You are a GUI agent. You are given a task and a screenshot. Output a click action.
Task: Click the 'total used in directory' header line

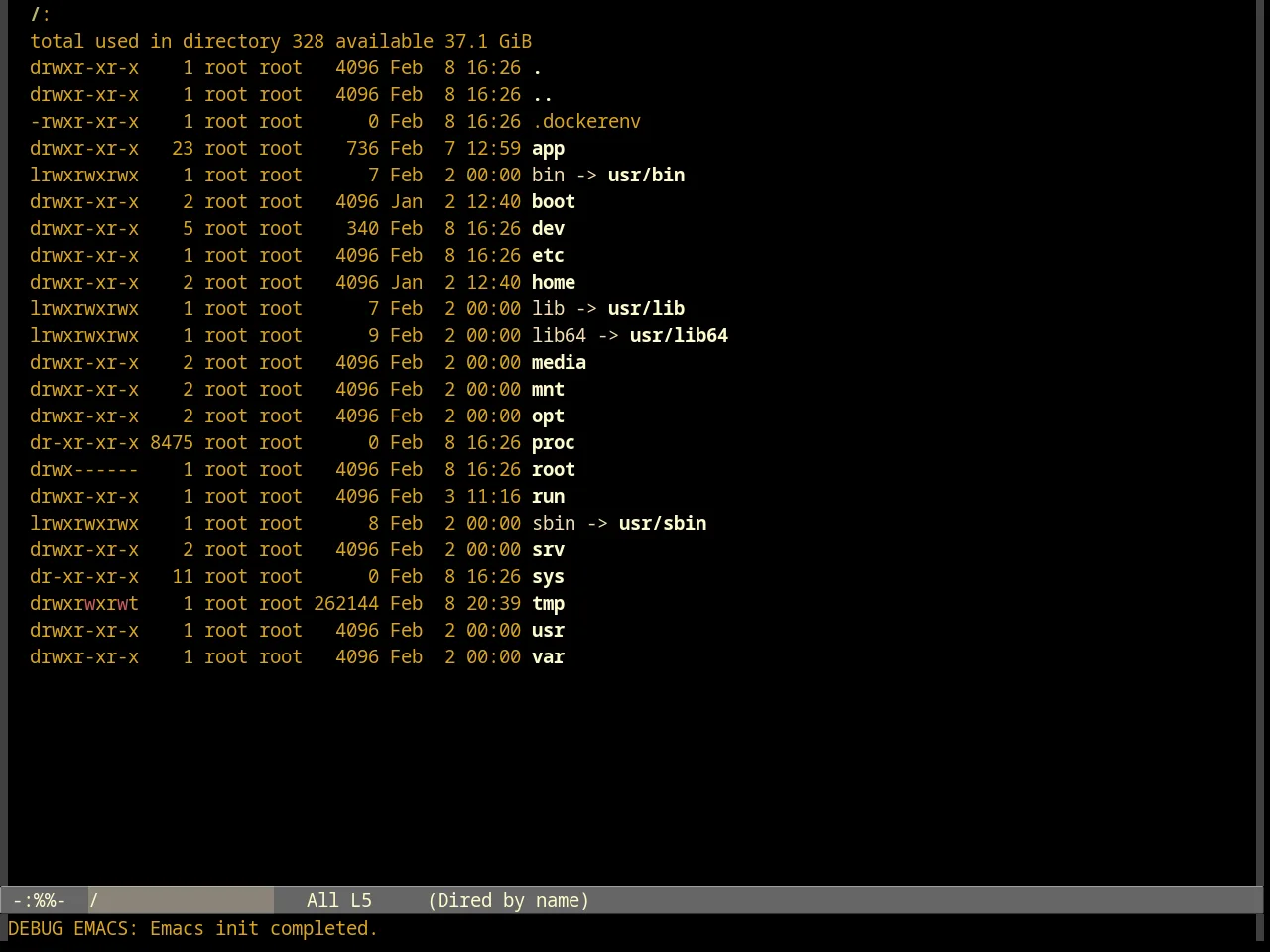point(281,42)
